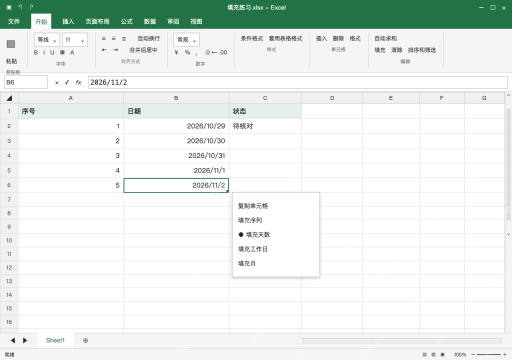Open the 条件格式 conditional formatting menu

click(x=252, y=39)
